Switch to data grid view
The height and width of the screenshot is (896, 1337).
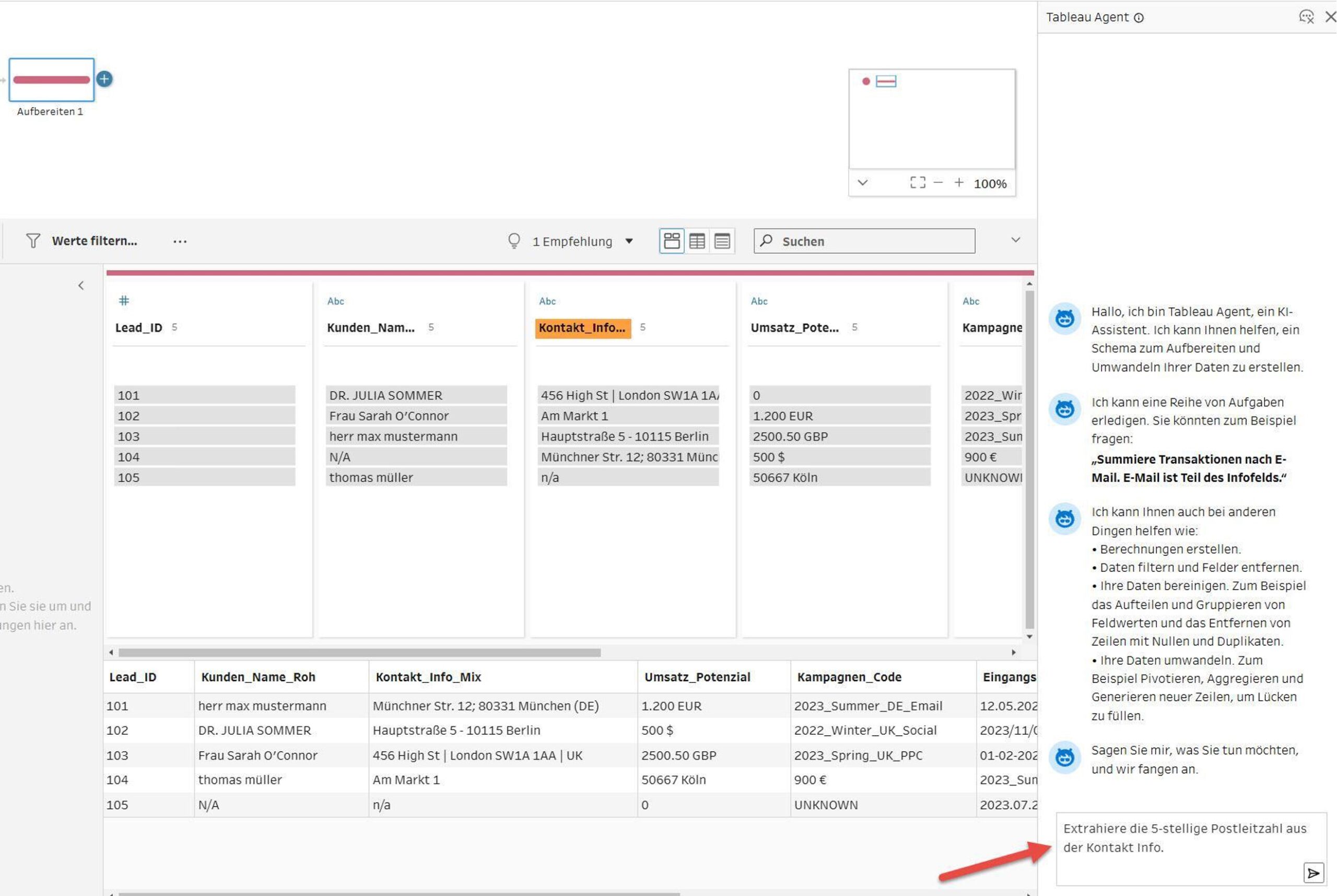697,241
